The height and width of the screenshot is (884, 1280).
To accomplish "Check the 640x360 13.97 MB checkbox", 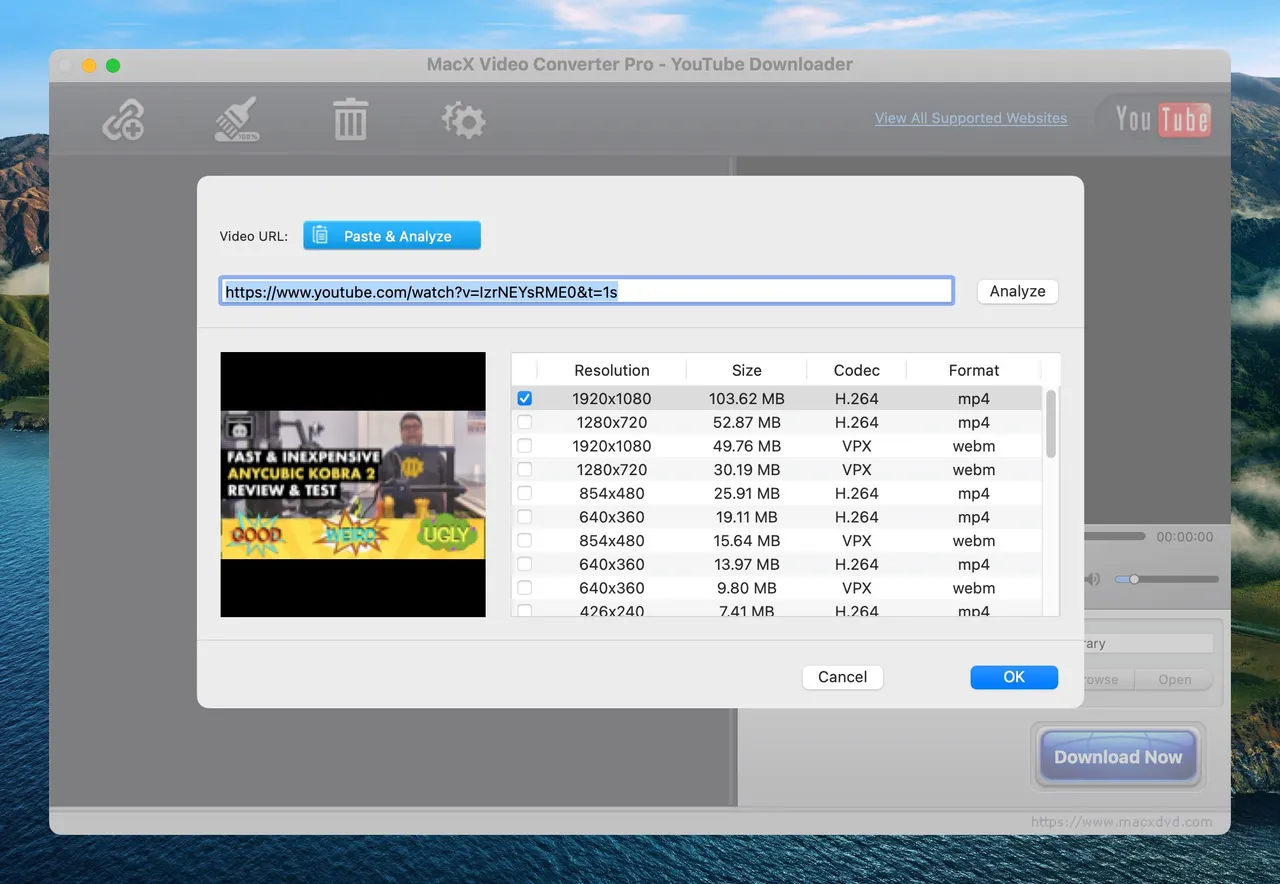I will tap(524, 564).
